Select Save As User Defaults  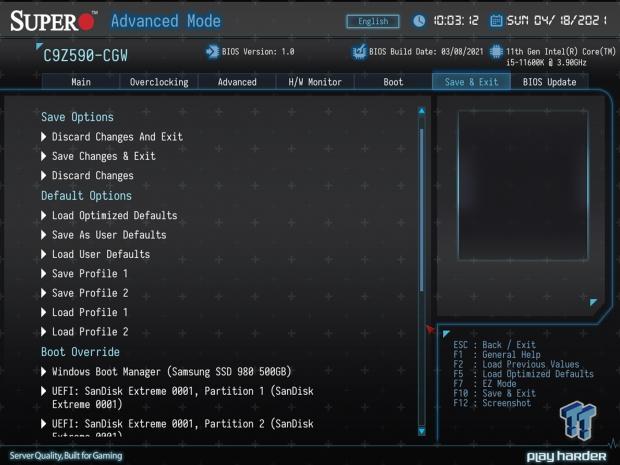[x=104, y=235]
